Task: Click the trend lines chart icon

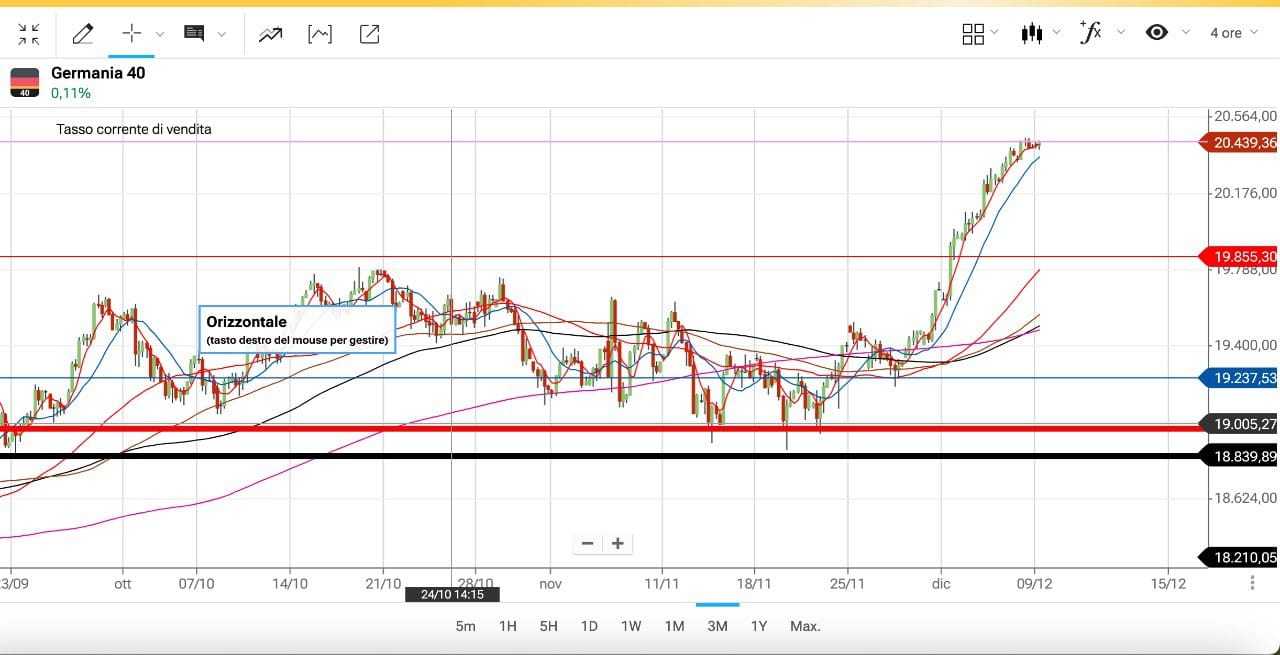Action: coord(270,34)
